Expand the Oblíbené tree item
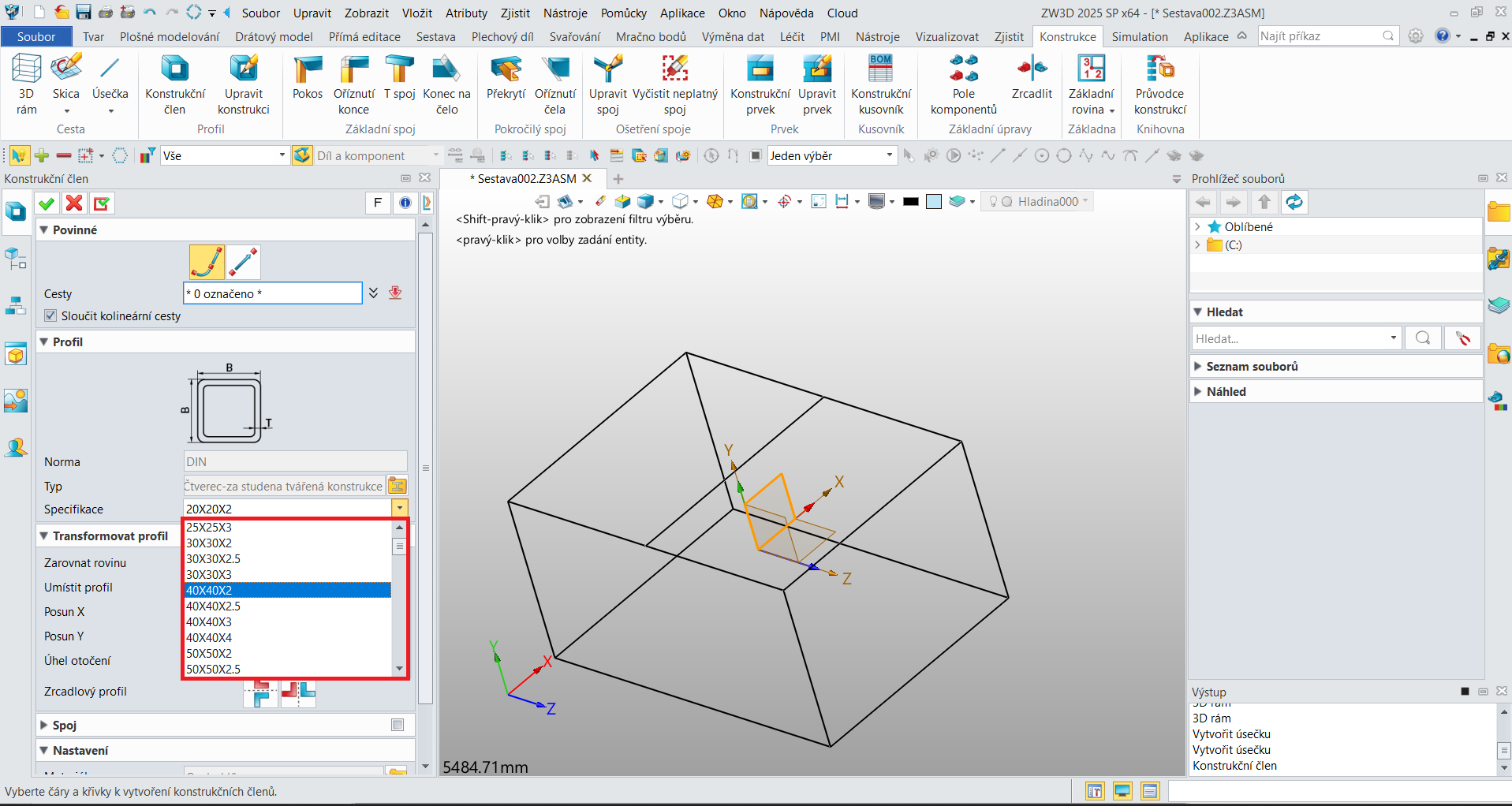Viewport: 1512px width, 806px height. click(1197, 226)
